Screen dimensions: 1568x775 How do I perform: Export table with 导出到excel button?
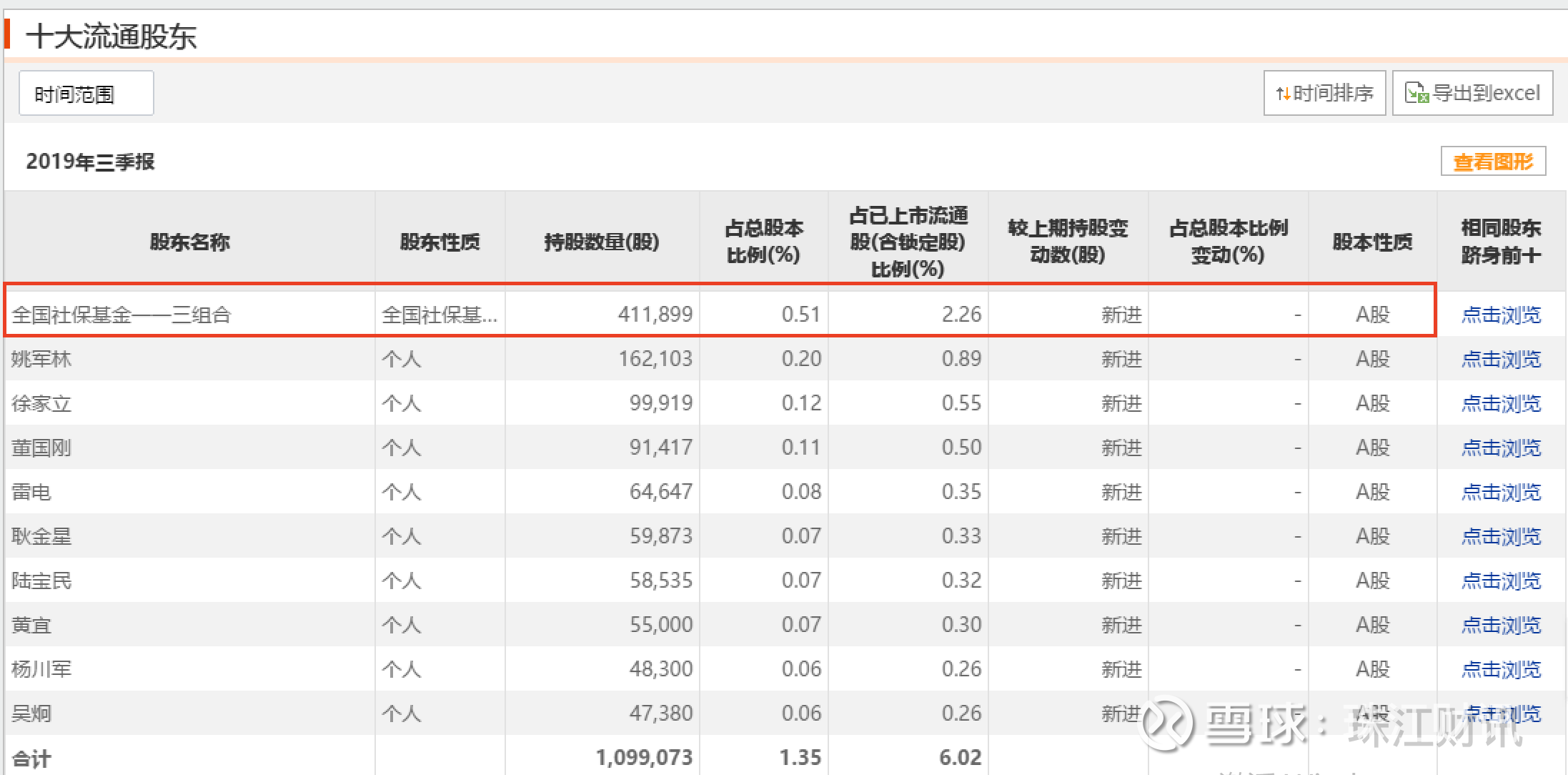point(1472,93)
